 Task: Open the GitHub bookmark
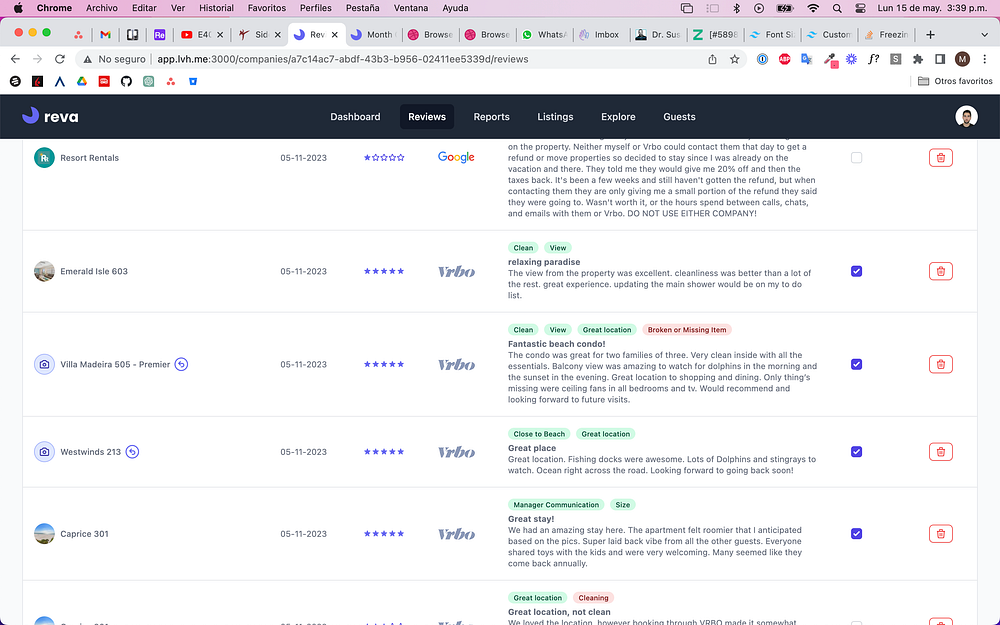[x=126, y=81]
